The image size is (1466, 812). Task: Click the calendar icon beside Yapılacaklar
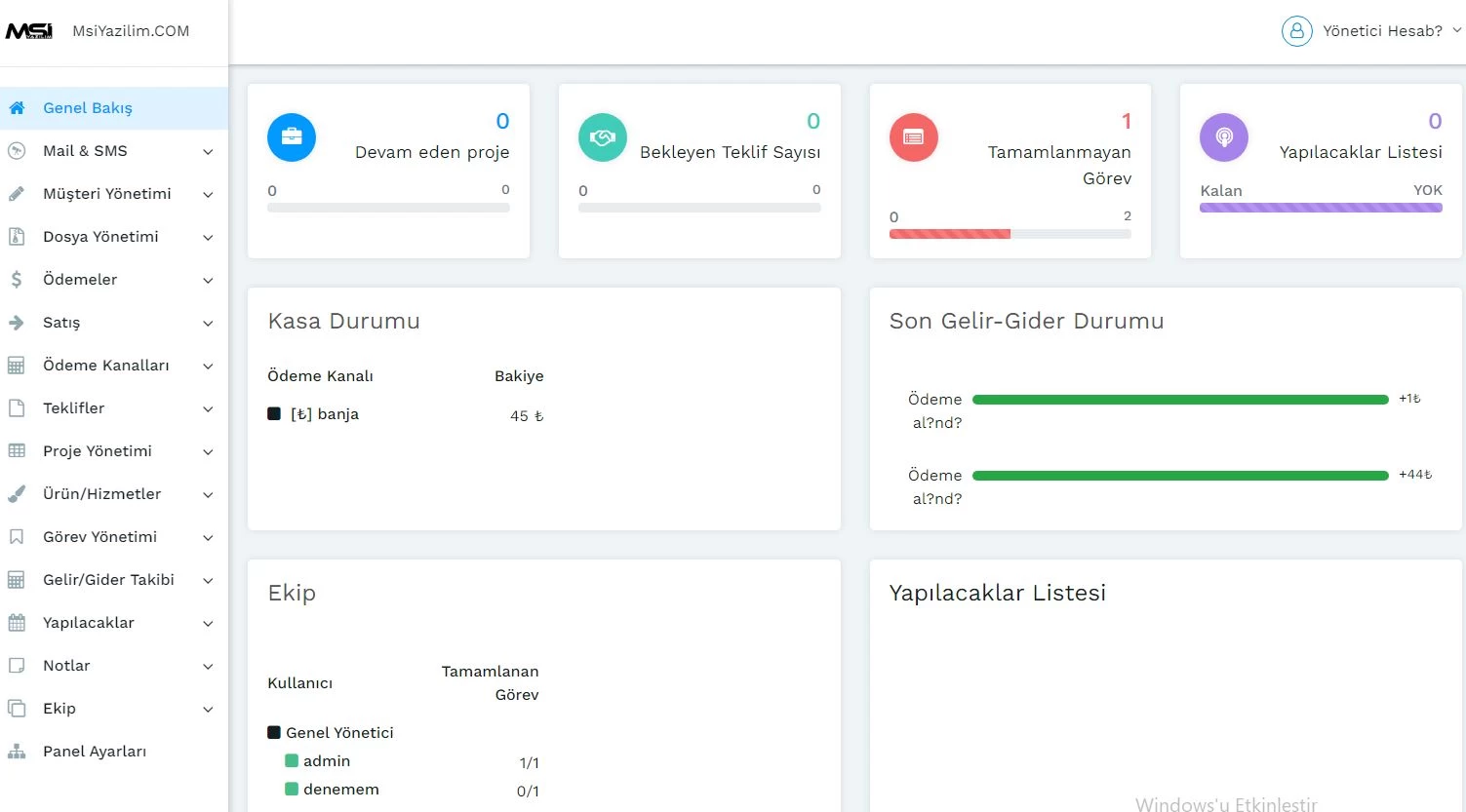[x=17, y=623]
